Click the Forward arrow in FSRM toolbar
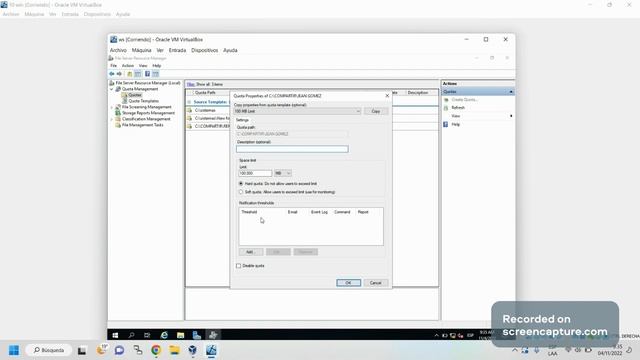This screenshot has height=360, width=640. [x=119, y=74]
